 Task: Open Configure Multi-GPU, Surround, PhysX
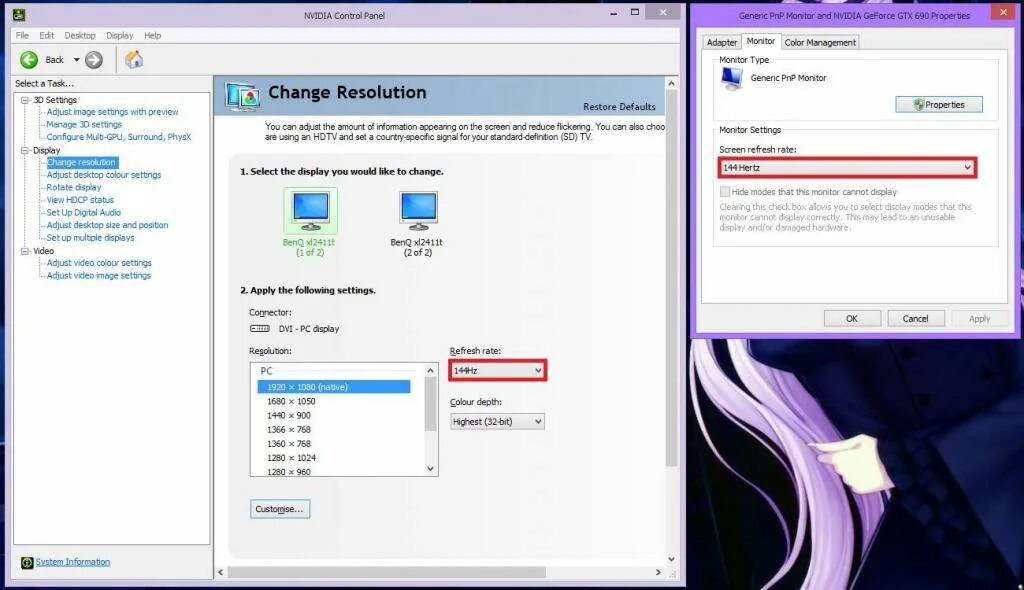point(119,137)
